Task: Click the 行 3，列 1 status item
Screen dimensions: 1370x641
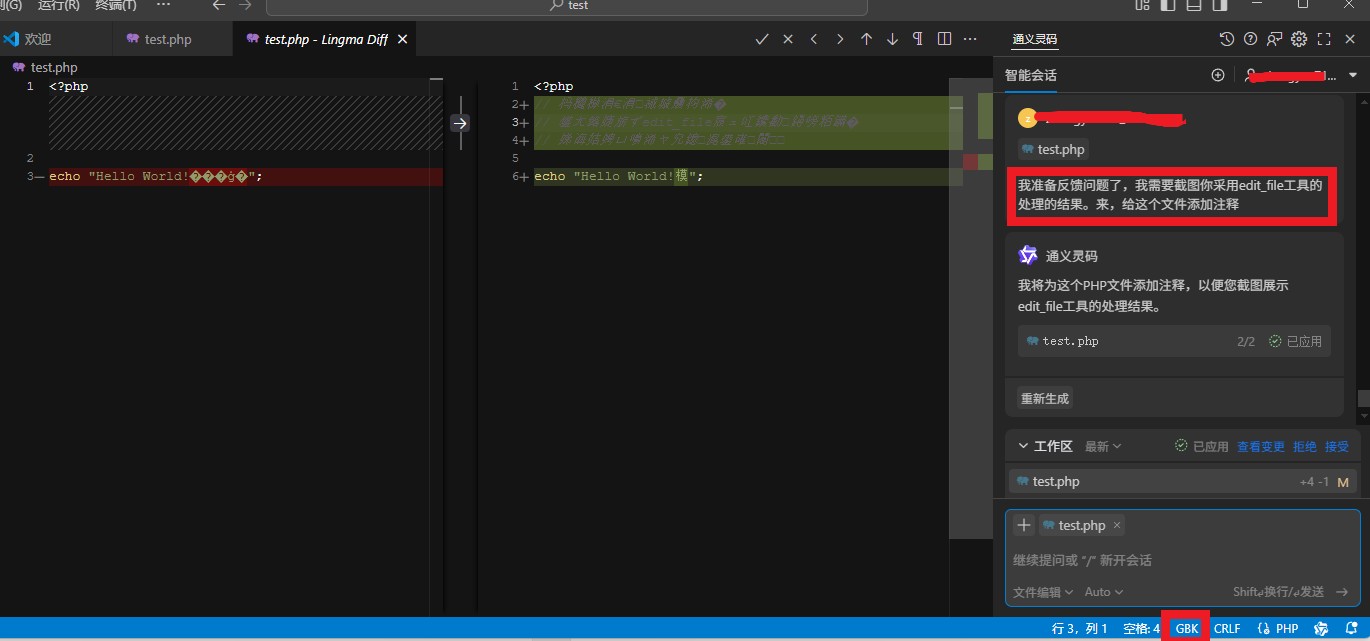Action: click(1080, 629)
